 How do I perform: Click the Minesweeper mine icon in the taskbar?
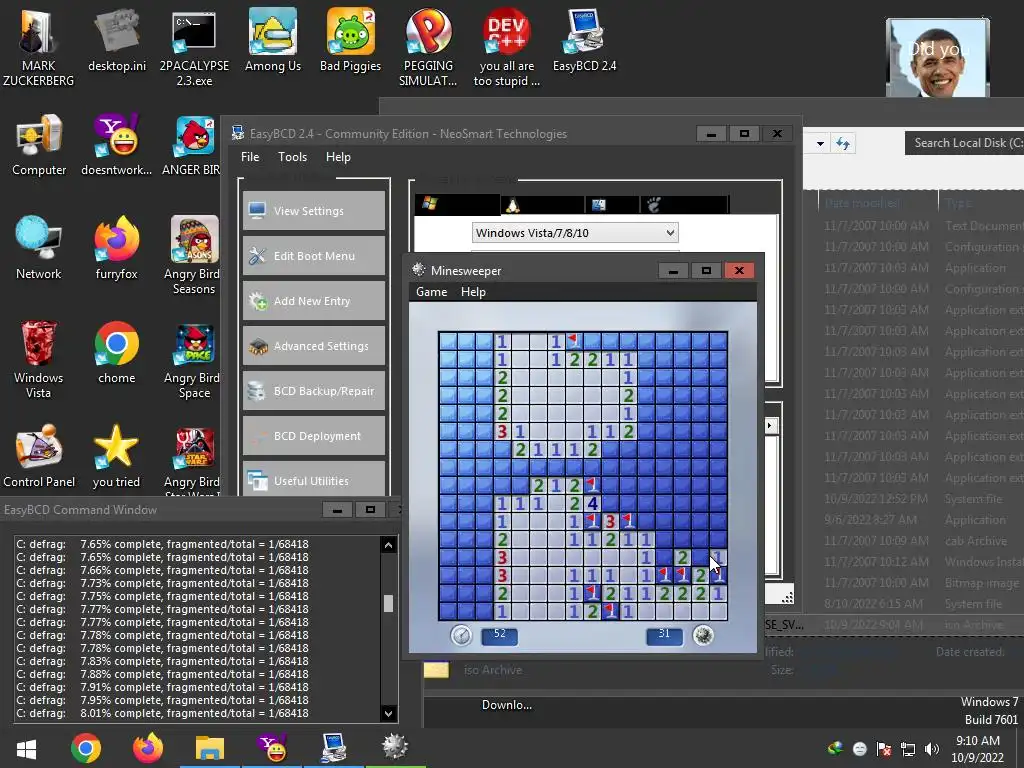pyautogui.click(x=395, y=747)
